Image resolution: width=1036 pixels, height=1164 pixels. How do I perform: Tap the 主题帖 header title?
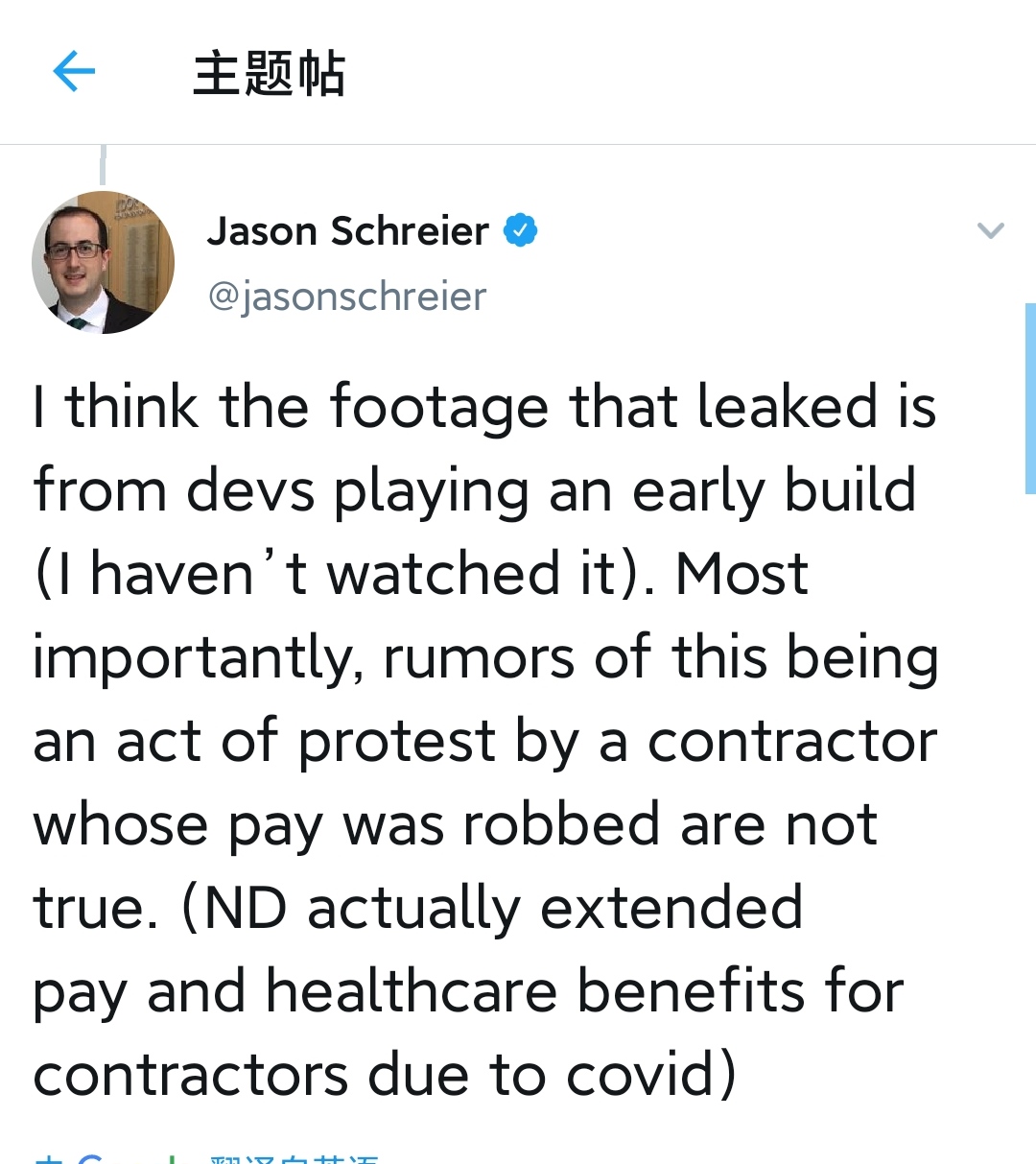coord(269,73)
